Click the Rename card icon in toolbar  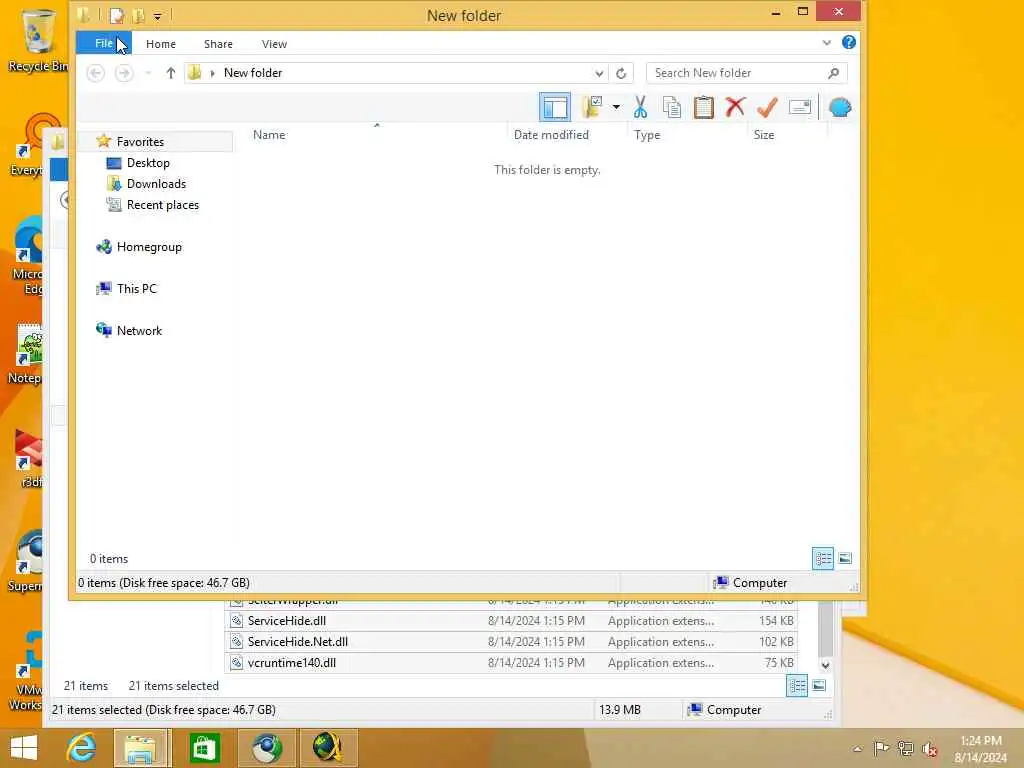(799, 106)
